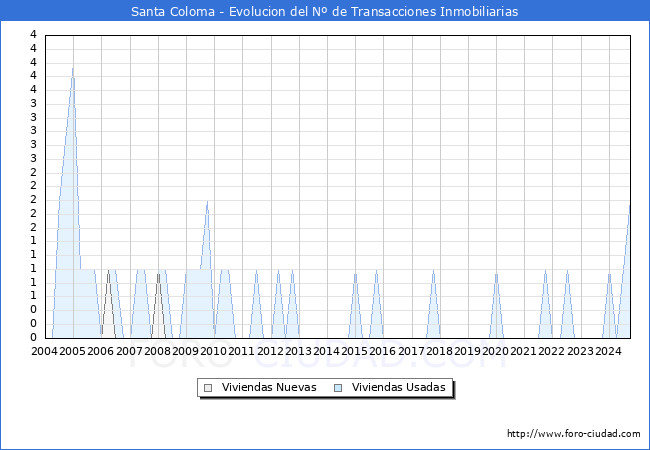Click the late-2024 rising peak at chart edge
This screenshot has height=450, width=650.
pyautogui.click(x=629, y=207)
